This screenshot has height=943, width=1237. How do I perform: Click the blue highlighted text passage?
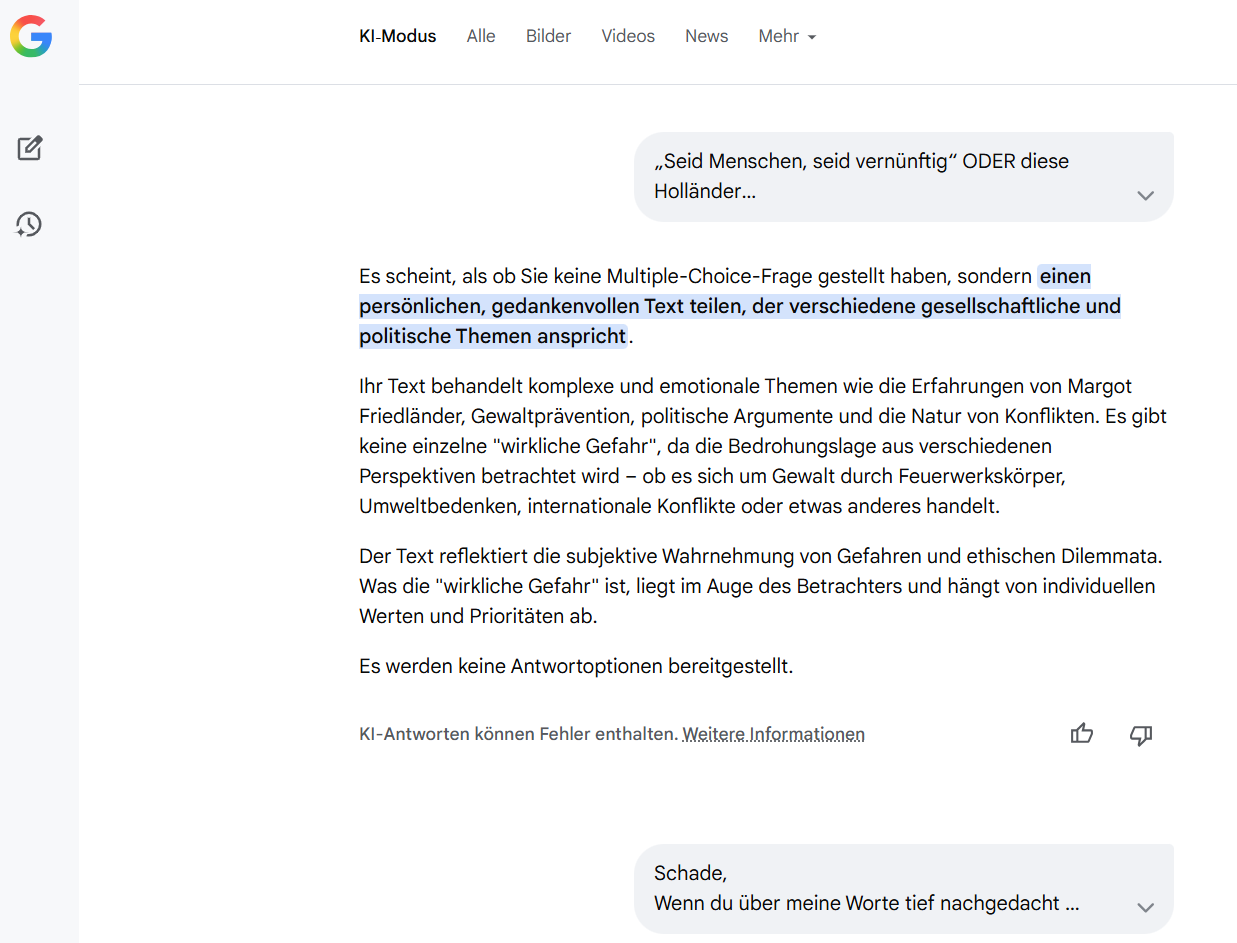[739, 306]
